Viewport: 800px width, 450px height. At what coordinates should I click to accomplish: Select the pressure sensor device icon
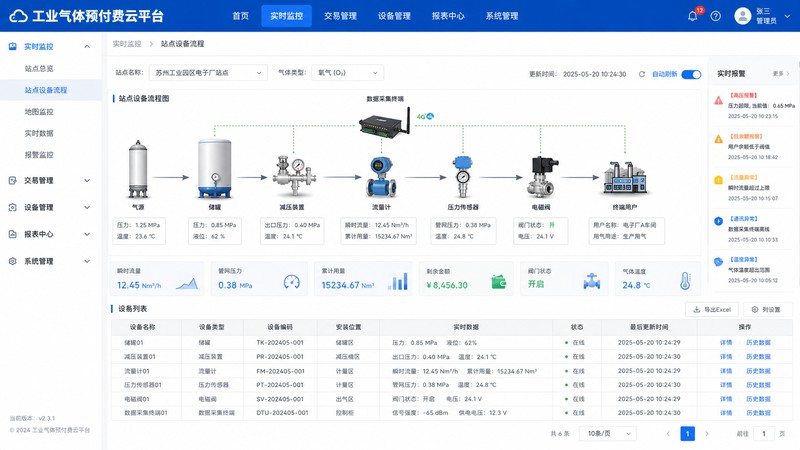tap(463, 177)
